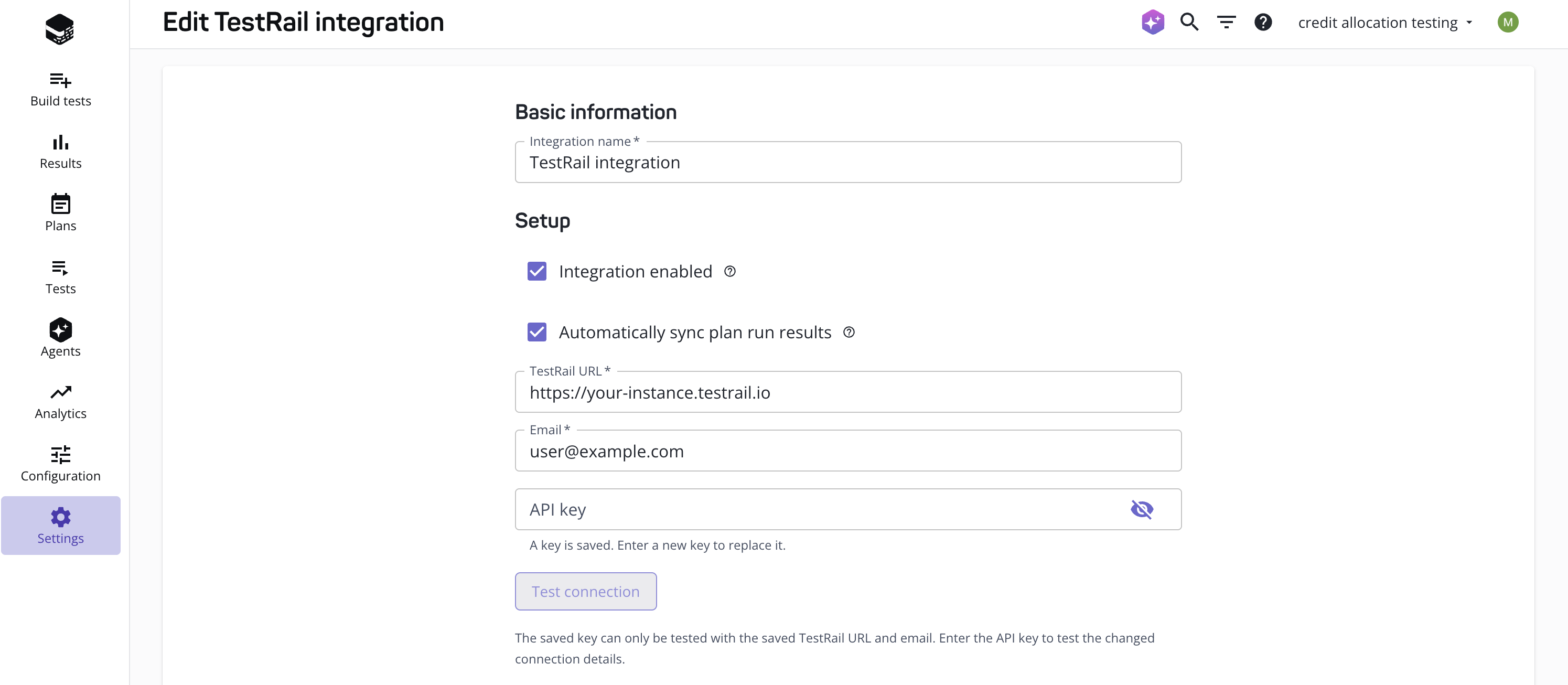Open the user avatar M menu

point(1508,23)
